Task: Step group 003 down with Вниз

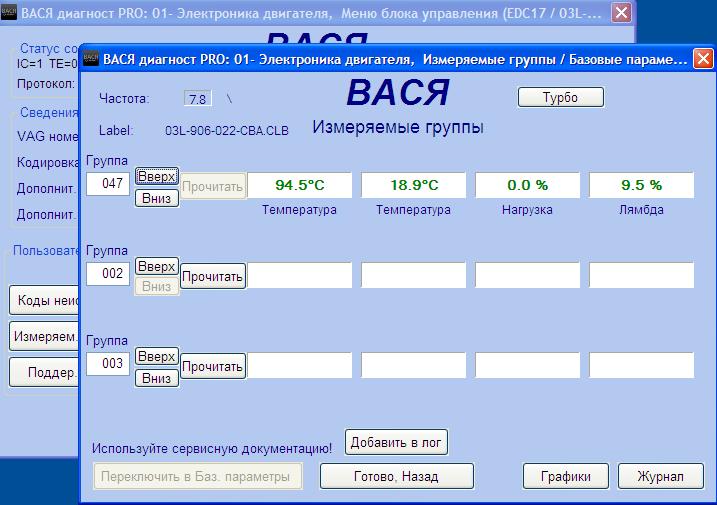Action: tap(156, 378)
